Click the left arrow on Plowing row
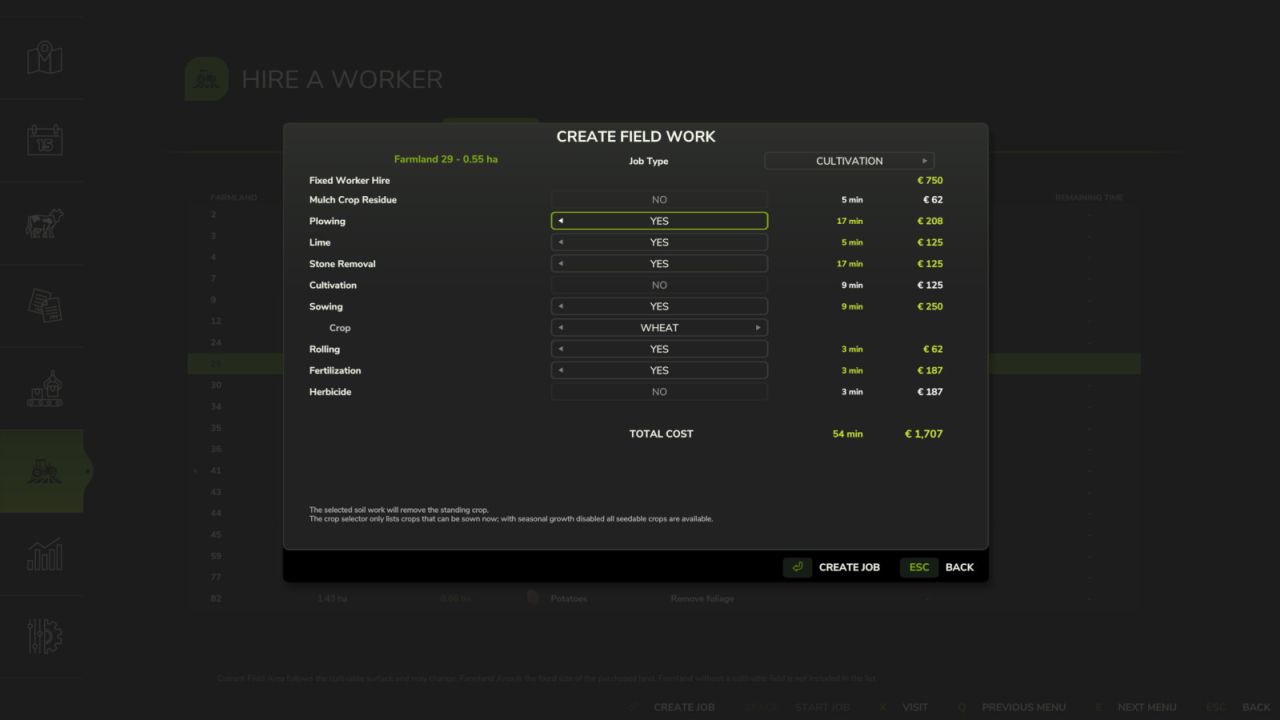1280x720 pixels. coord(560,221)
